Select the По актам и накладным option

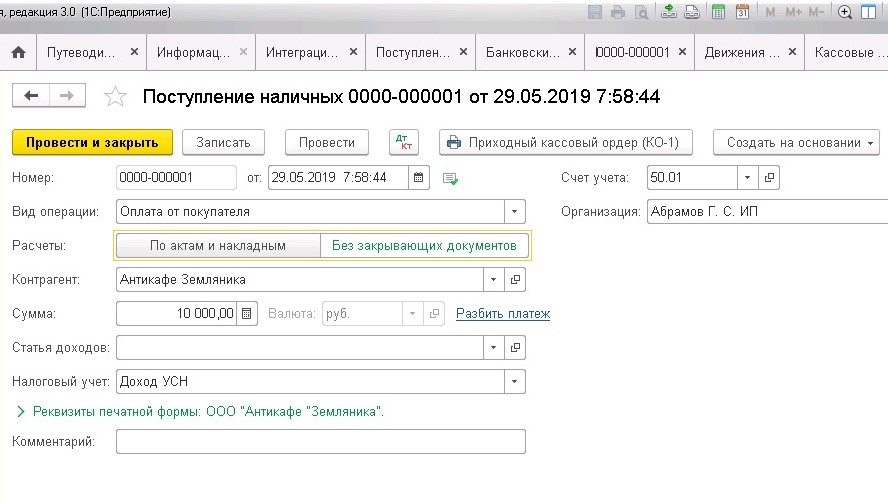tap(218, 245)
